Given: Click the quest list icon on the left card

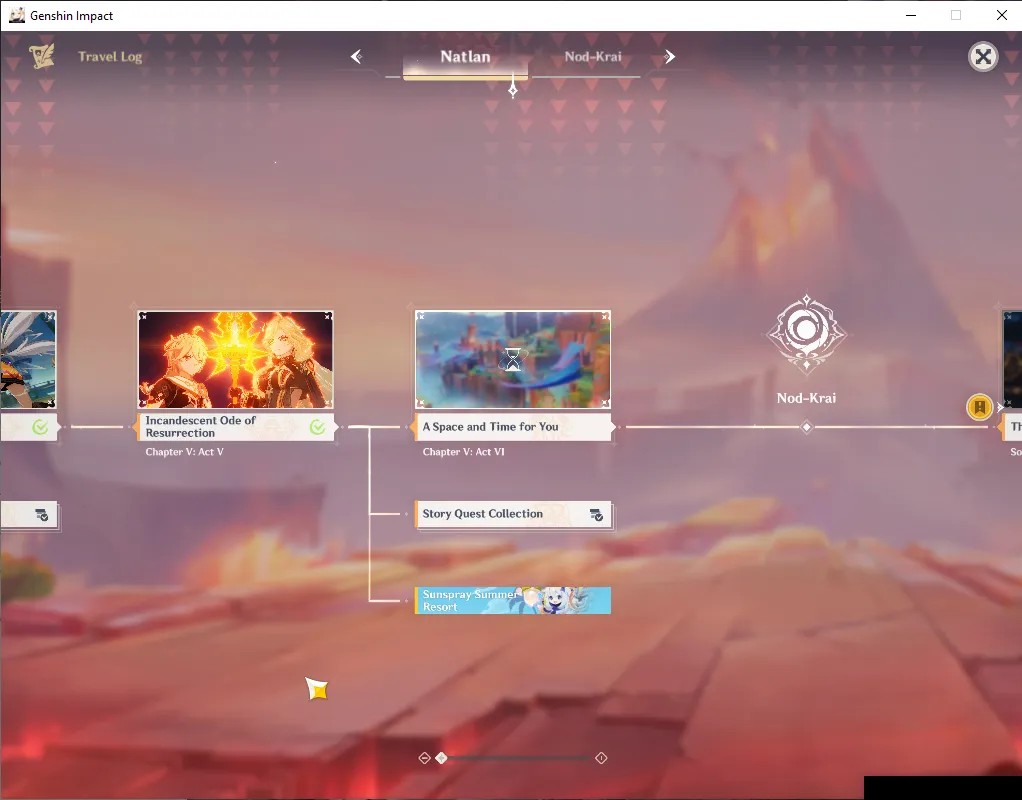Looking at the screenshot, I should click(41, 515).
